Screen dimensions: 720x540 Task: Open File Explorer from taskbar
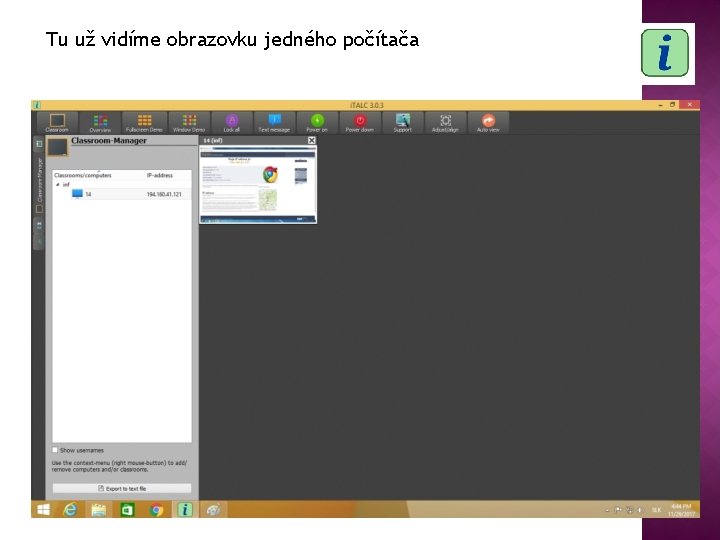98,510
